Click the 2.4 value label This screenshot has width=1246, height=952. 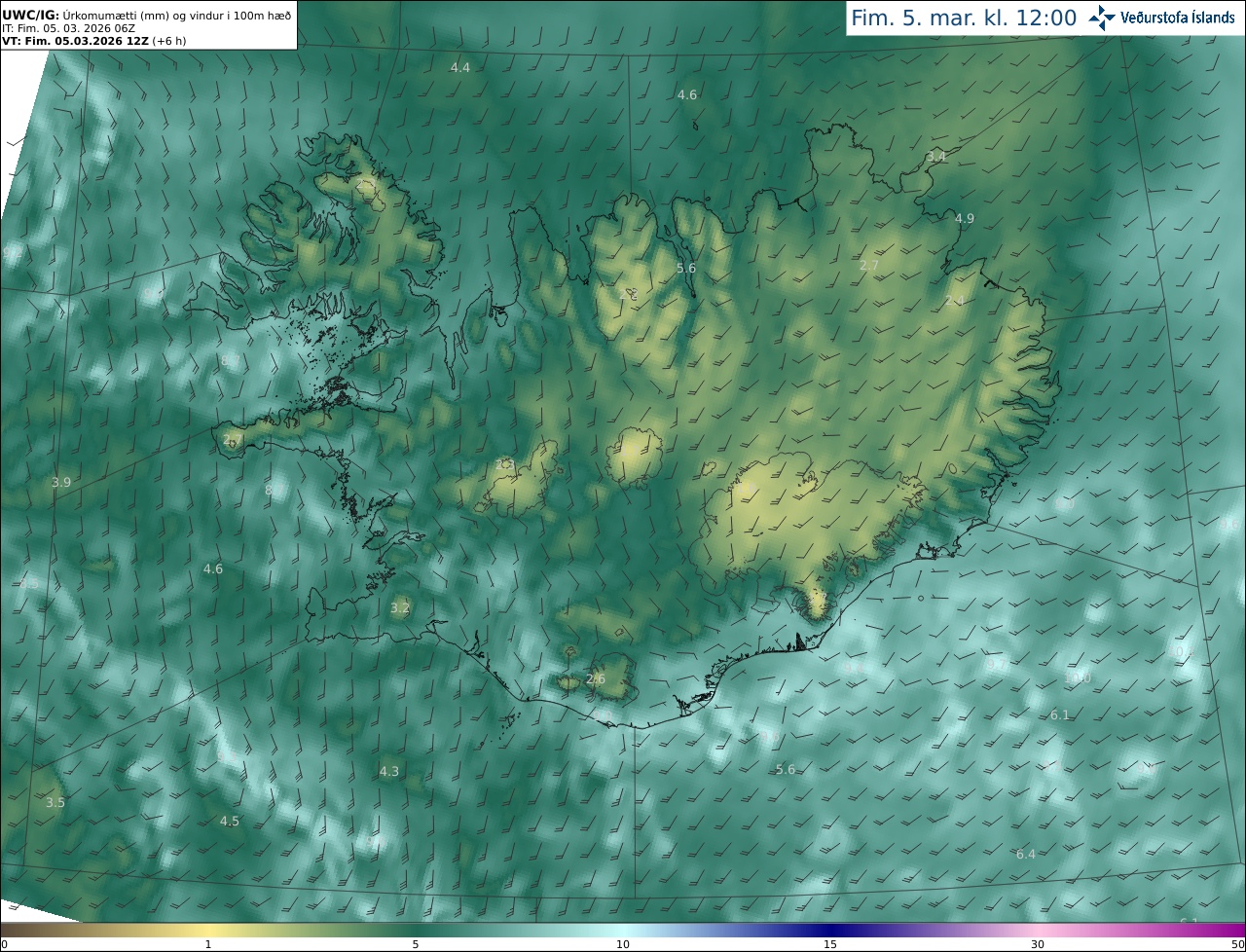coord(955,301)
